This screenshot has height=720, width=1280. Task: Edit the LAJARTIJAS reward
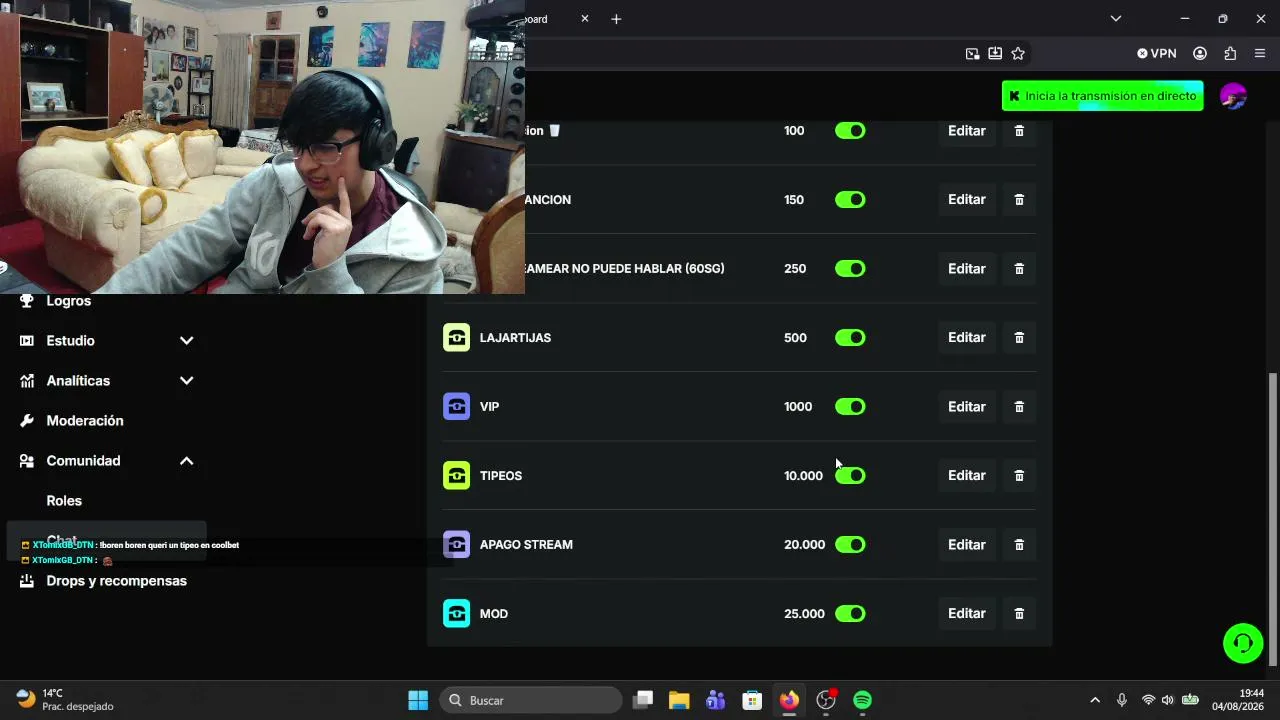pos(967,338)
